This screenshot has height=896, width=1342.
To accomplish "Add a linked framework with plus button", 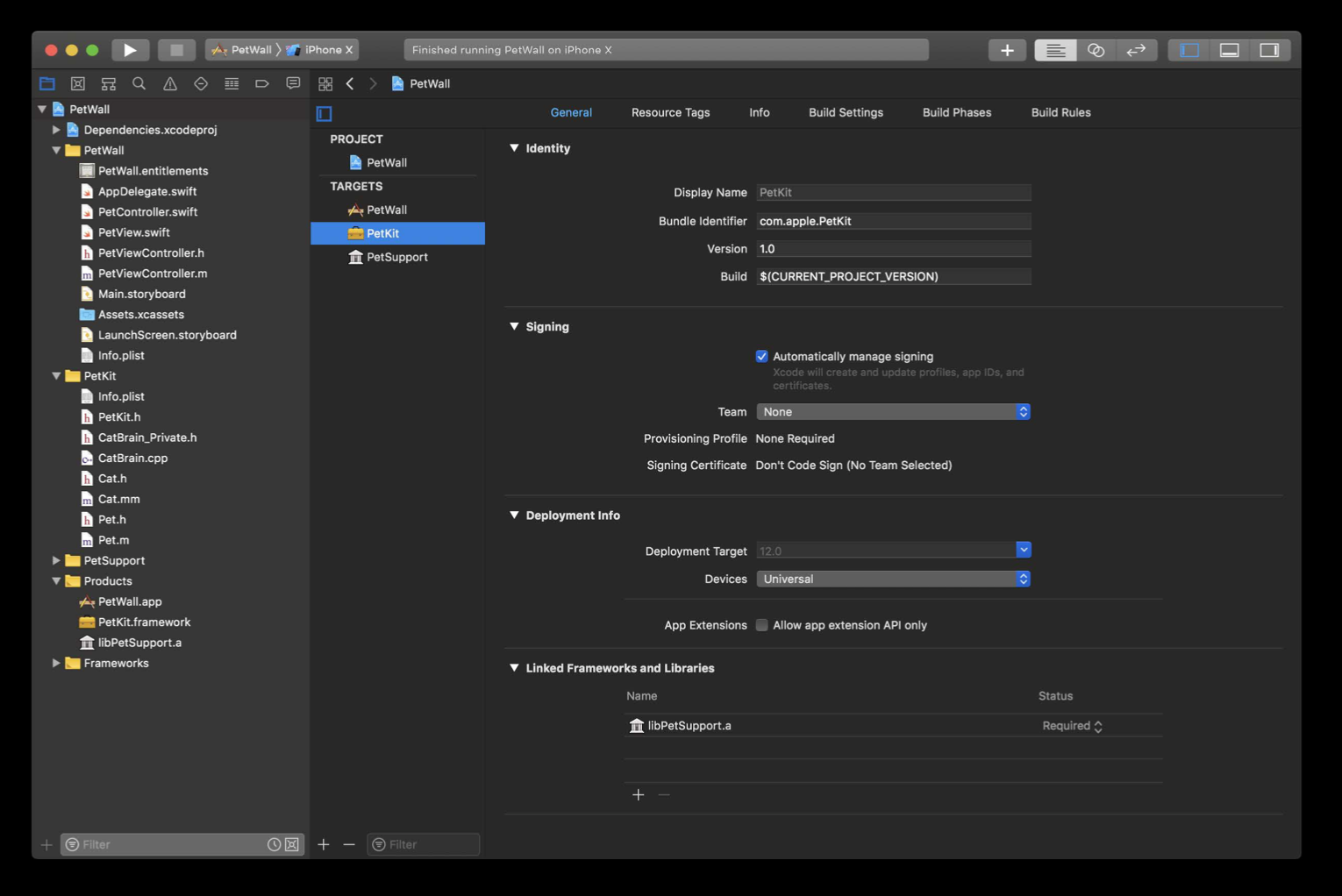I will tap(638, 794).
